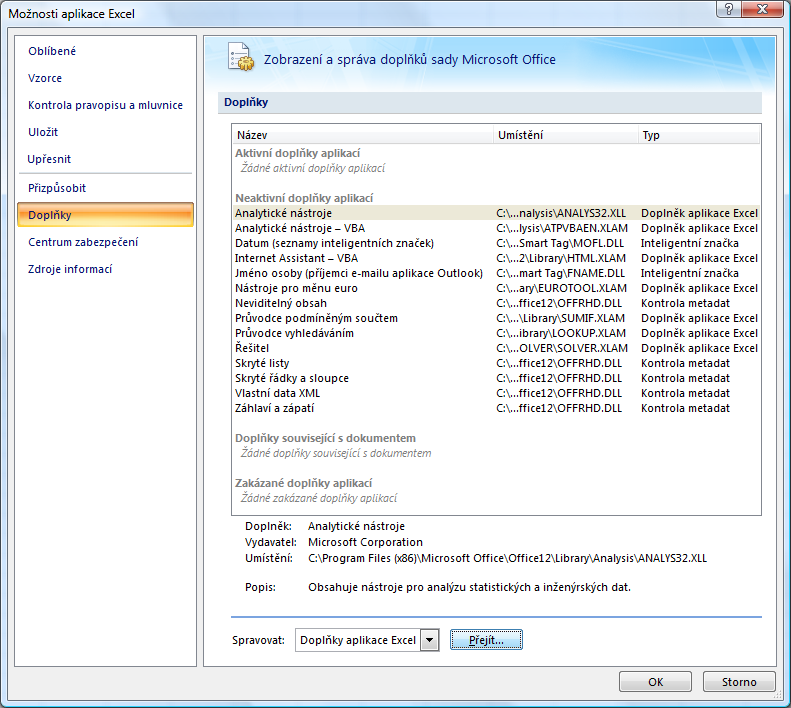This screenshot has width=791, height=708.
Task: Sort add-ins by Název column header
Action: tap(363, 135)
